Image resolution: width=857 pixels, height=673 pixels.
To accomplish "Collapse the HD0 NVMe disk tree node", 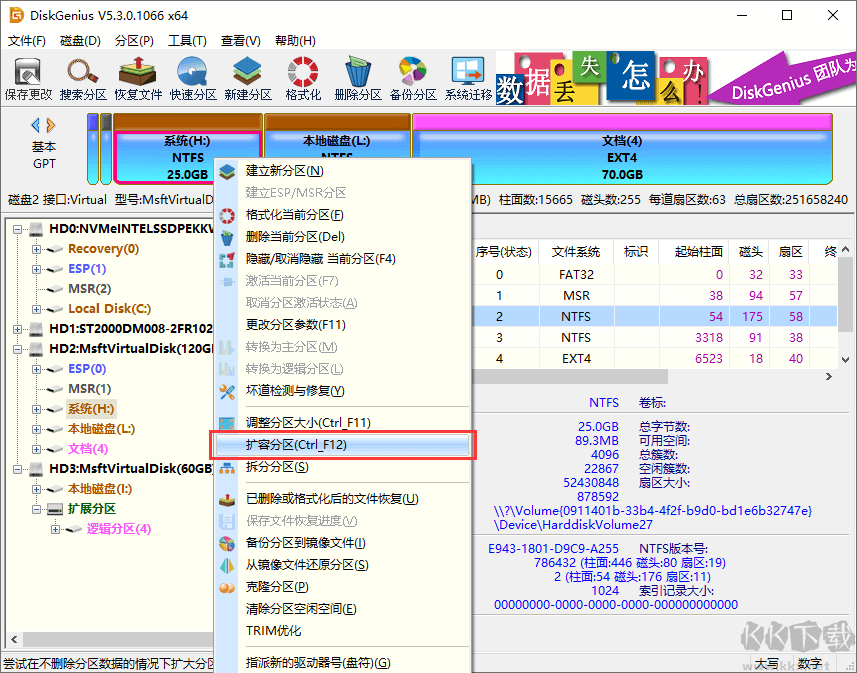I will click(19, 229).
